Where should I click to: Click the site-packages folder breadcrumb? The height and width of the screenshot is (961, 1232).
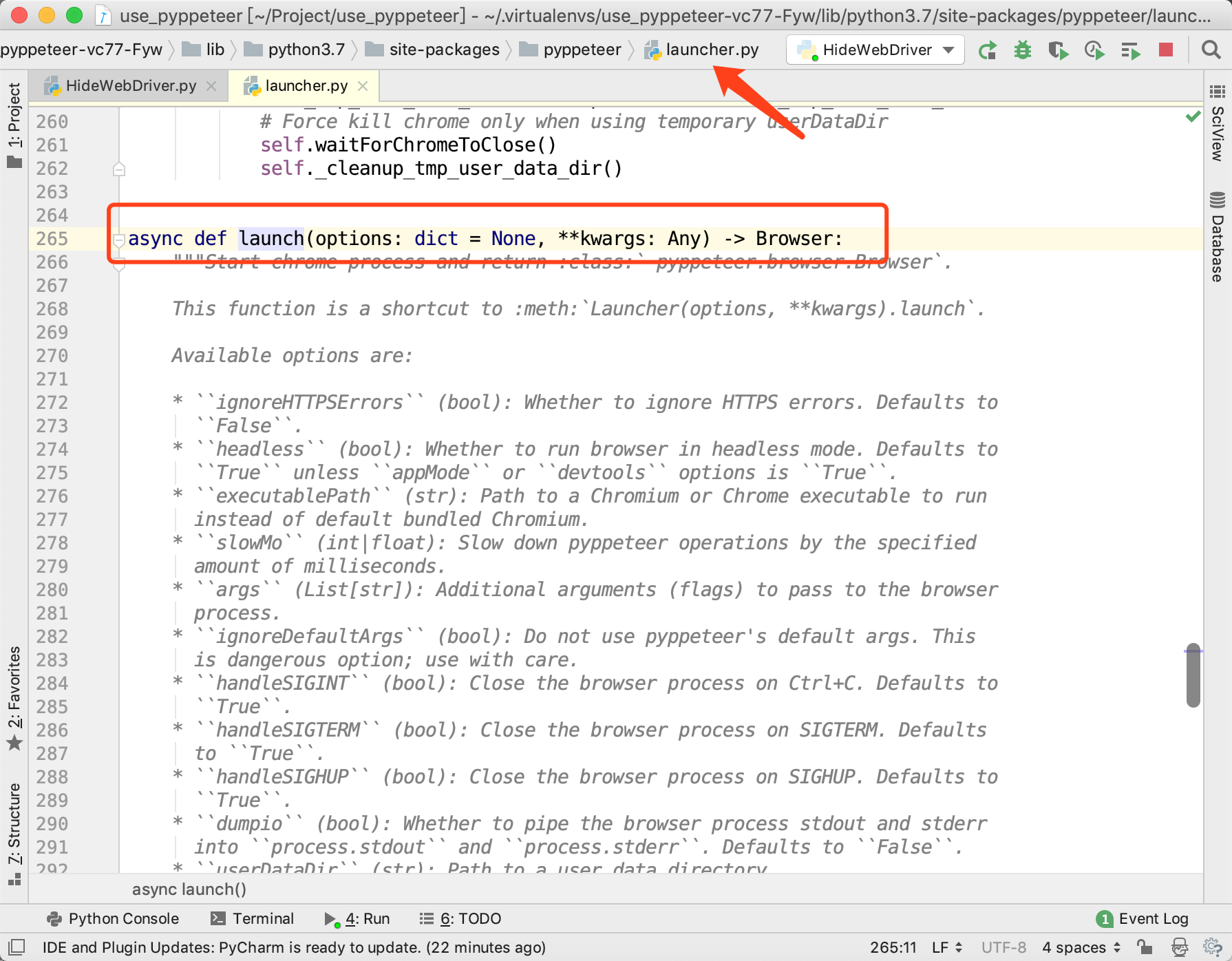pos(432,50)
